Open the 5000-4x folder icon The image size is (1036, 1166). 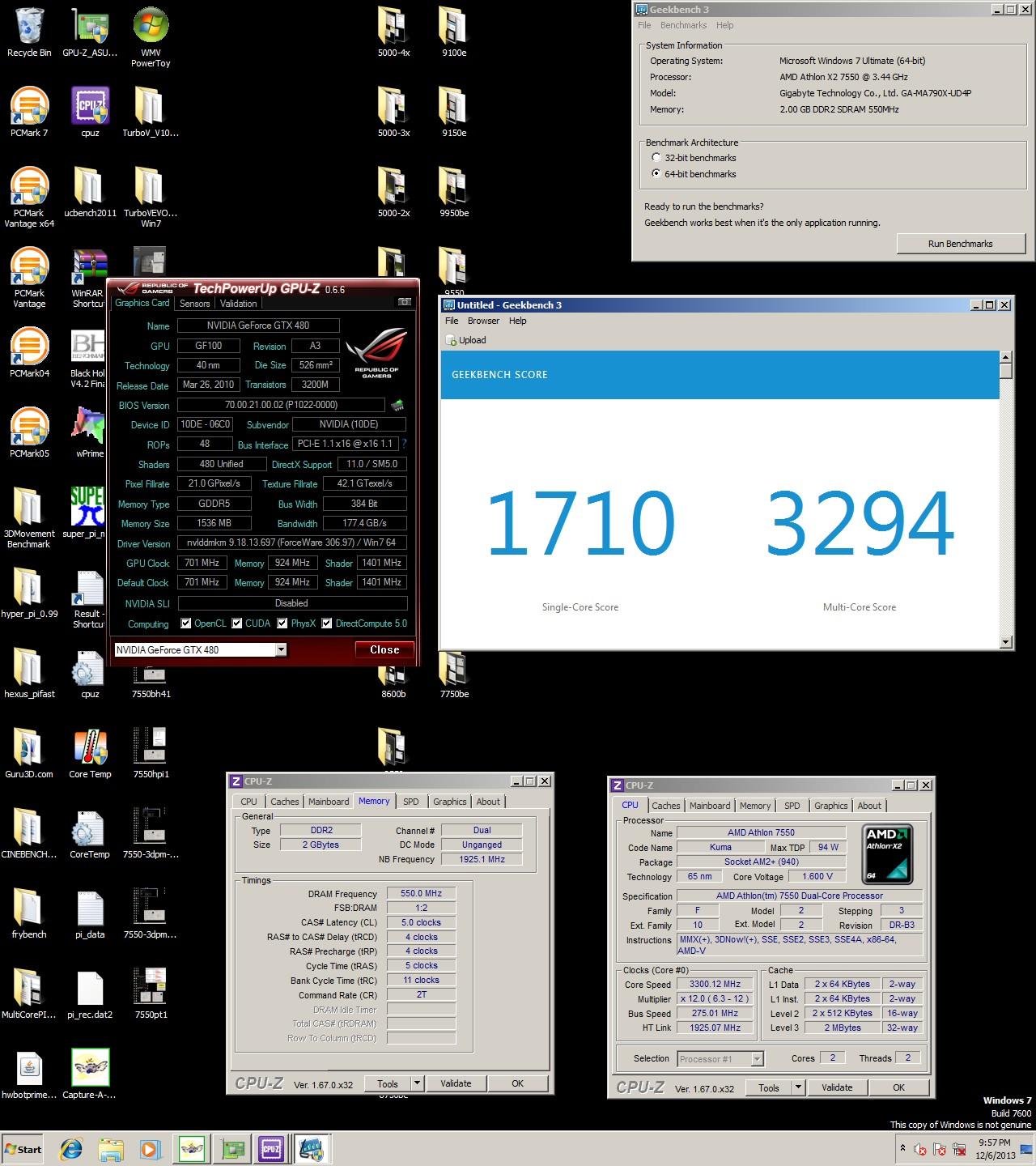pos(393,32)
